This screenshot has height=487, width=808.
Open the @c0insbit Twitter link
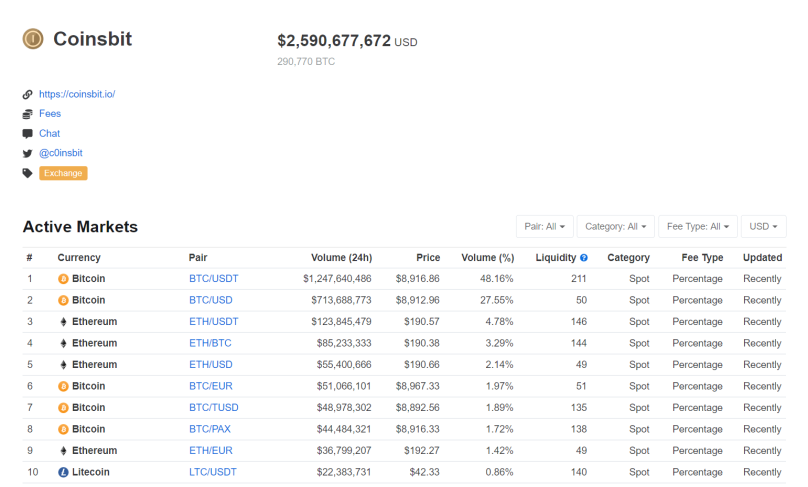coord(61,153)
